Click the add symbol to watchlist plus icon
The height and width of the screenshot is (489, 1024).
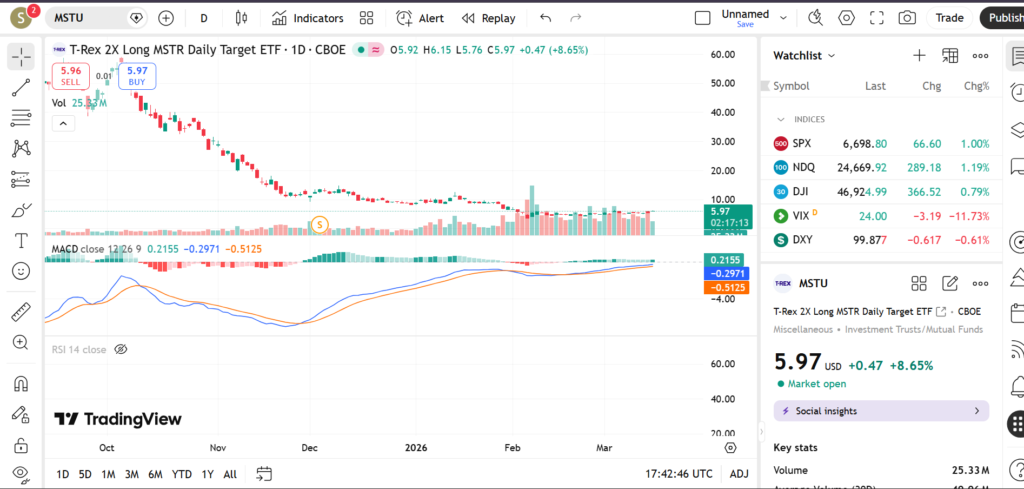point(919,56)
